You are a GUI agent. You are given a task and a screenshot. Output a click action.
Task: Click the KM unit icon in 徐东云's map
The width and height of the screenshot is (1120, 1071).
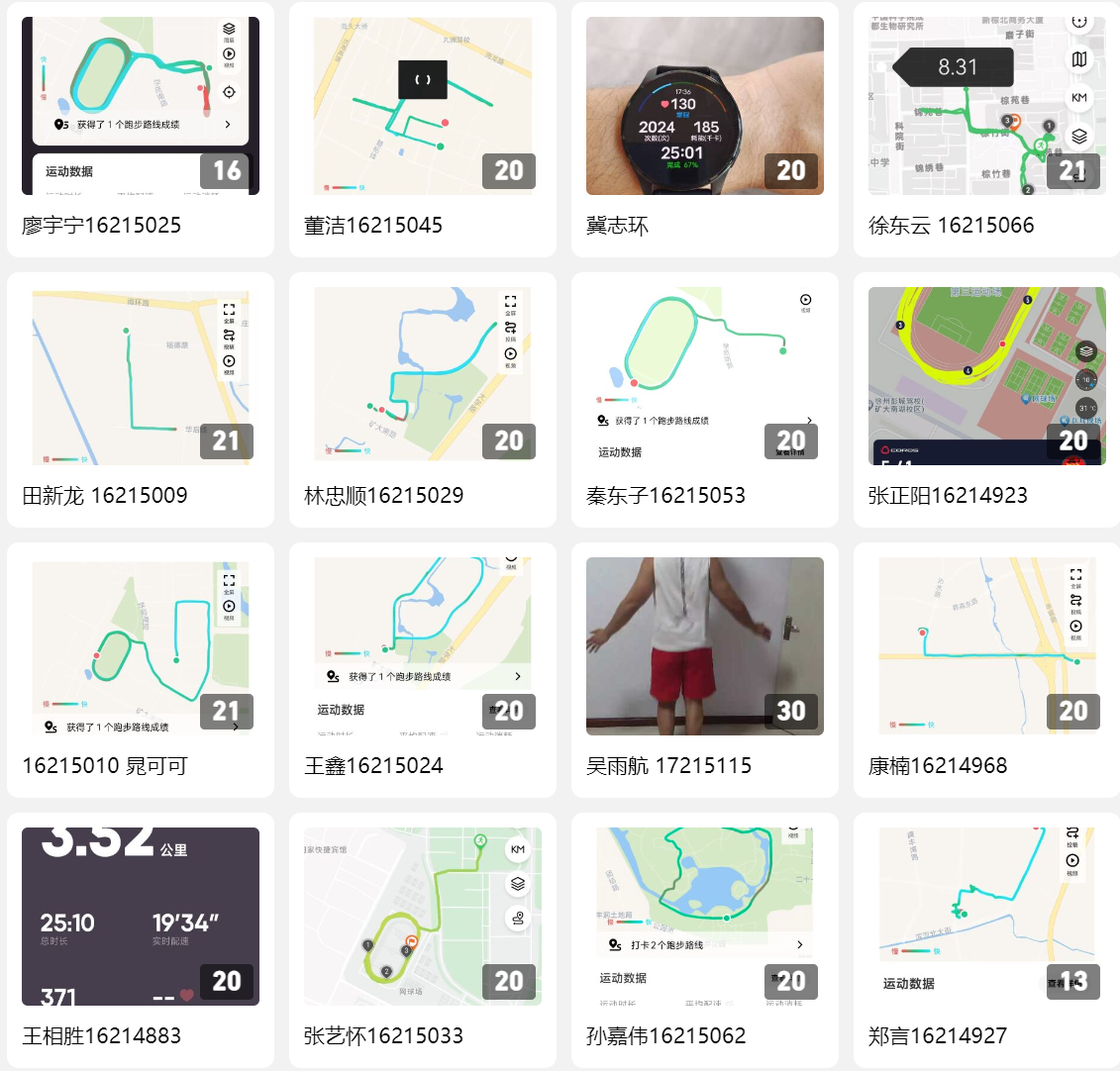coord(1078,98)
